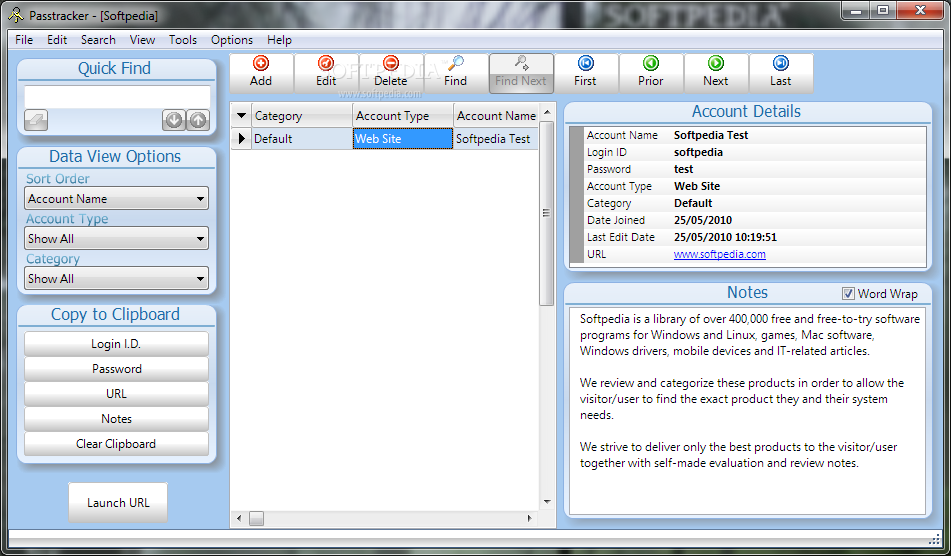The image size is (951, 556).
Task: Click Quick Find search-down arrow button
Action: 174,120
